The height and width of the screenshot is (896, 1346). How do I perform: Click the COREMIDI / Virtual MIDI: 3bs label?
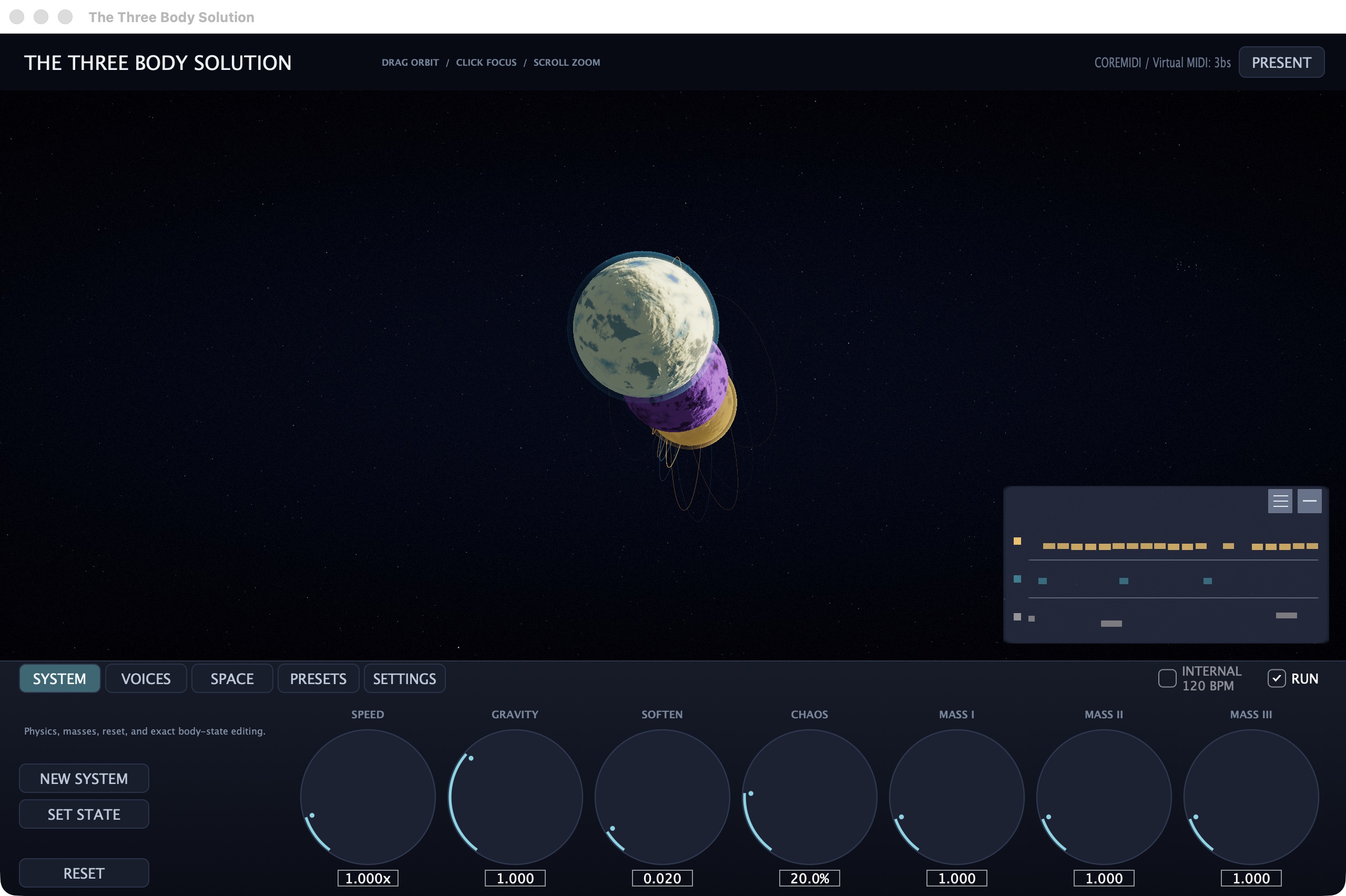(1163, 63)
